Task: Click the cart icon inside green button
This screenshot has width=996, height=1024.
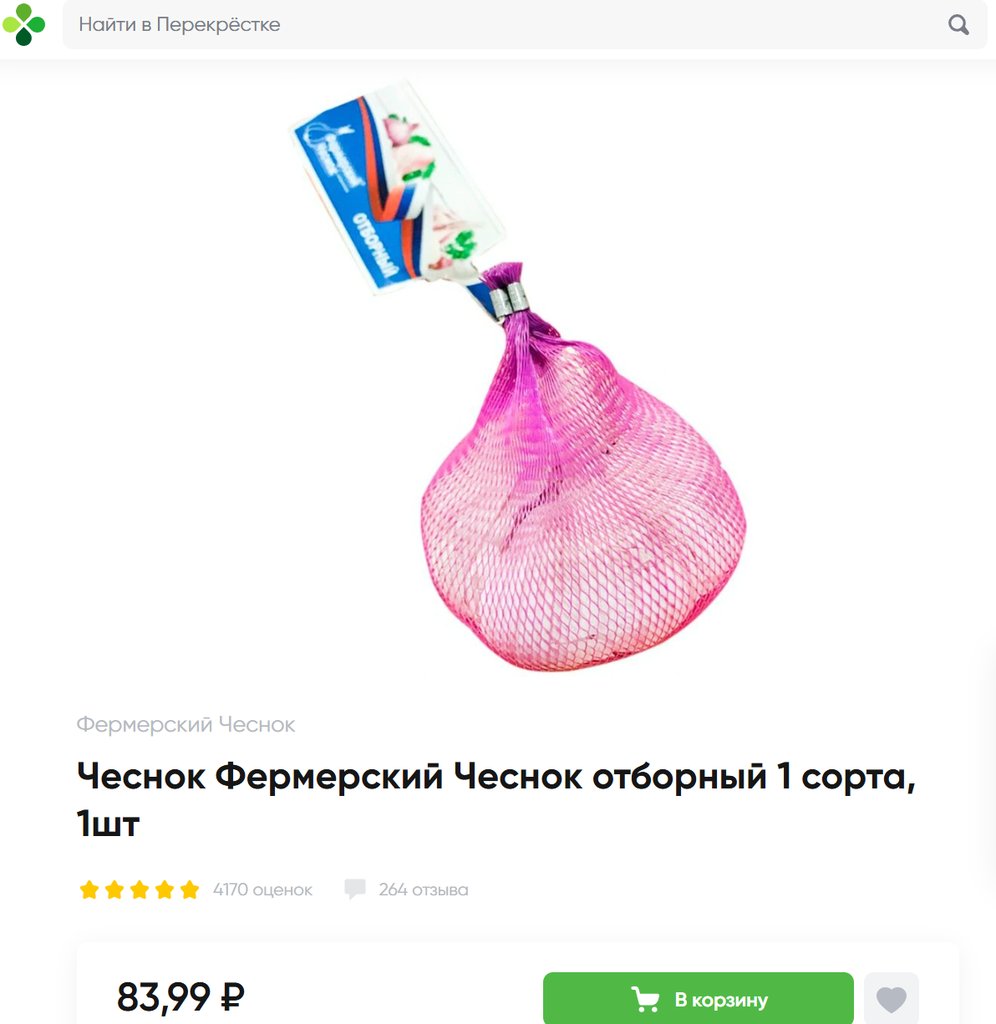Action: pos(645,1000)
